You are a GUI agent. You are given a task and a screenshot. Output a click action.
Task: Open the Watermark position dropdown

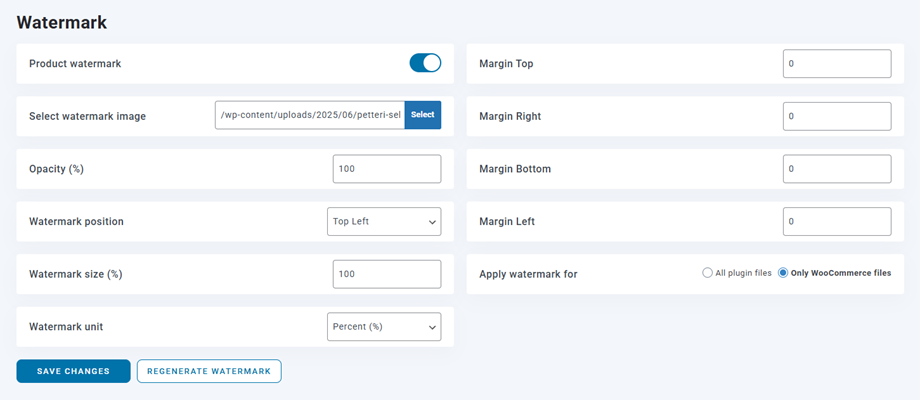click(383, 221)
